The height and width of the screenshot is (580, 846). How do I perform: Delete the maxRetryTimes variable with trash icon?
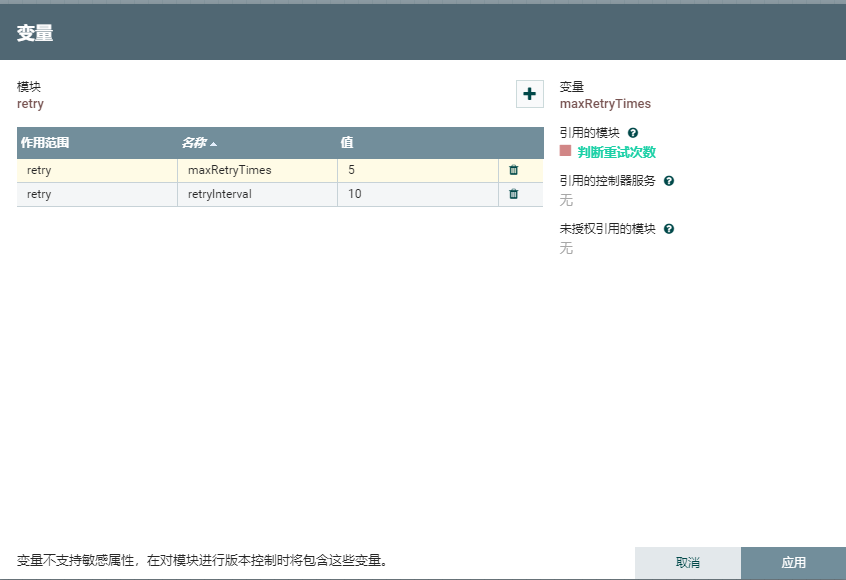(513, 170)
